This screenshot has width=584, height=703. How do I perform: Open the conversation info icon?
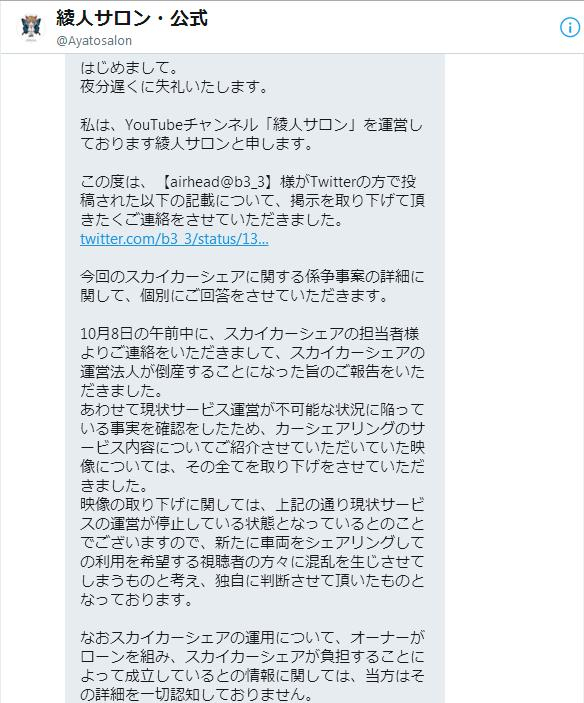click(x=570, y=27)
